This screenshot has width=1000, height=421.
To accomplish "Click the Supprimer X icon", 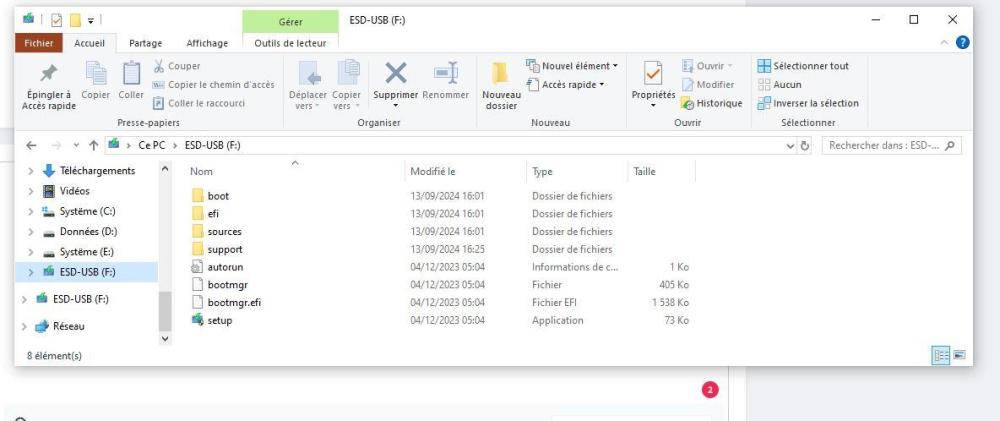I will [x=395, y=73].
